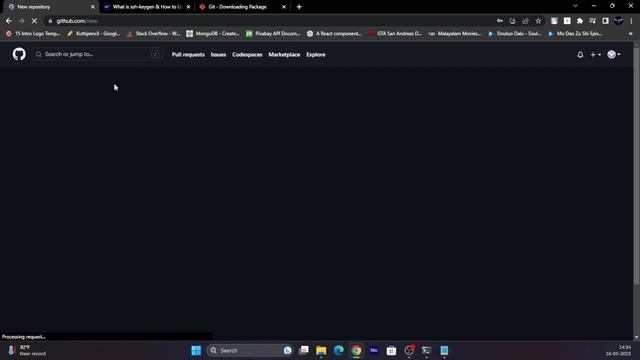
Task: Open the saved passwords key icon
Action: click(500, 21)
